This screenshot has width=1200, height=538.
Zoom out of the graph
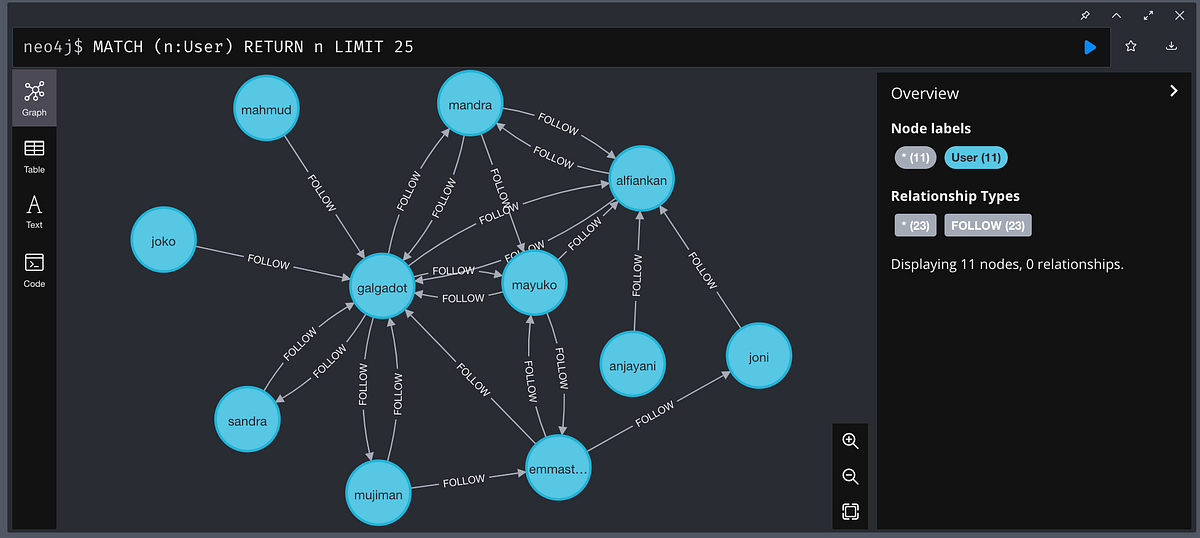pyautogui.click(x=850, y=476)
